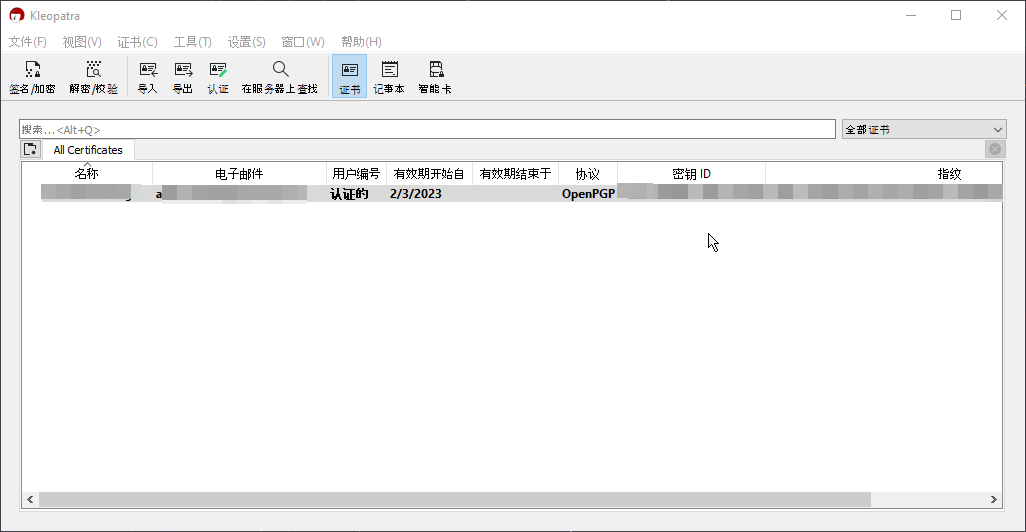Open the Help (帮助) menu
The height and width of the screenshot is (532, 1026).
[x=361, y=42]
